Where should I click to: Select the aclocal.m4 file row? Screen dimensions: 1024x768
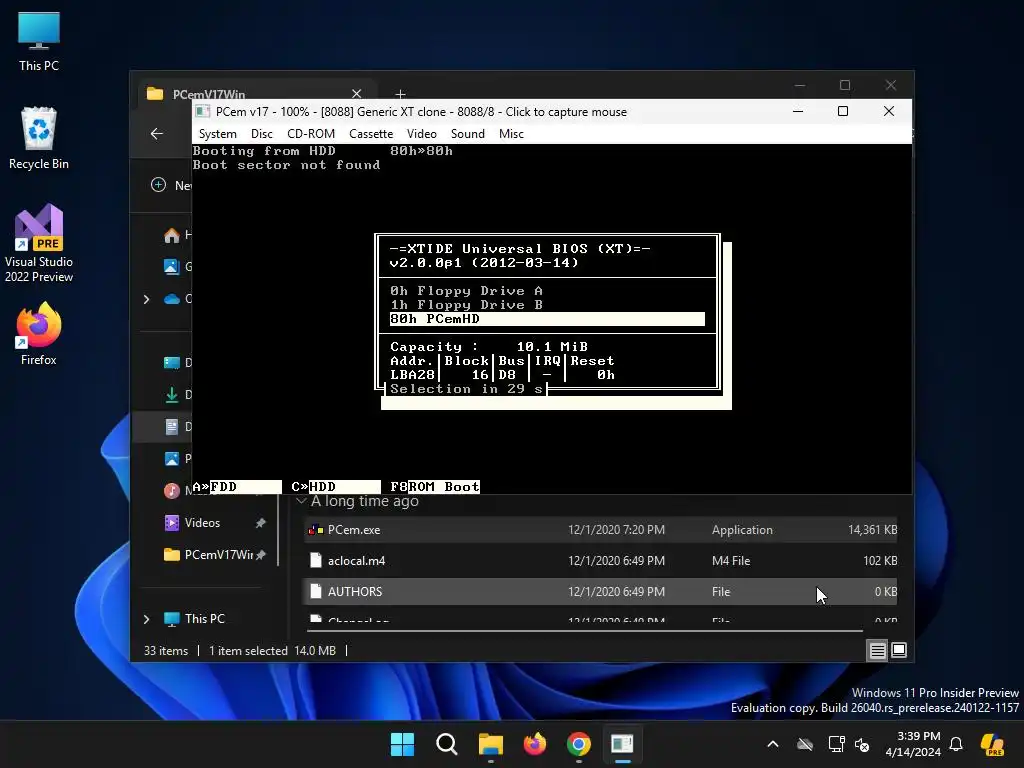(600, 560)
